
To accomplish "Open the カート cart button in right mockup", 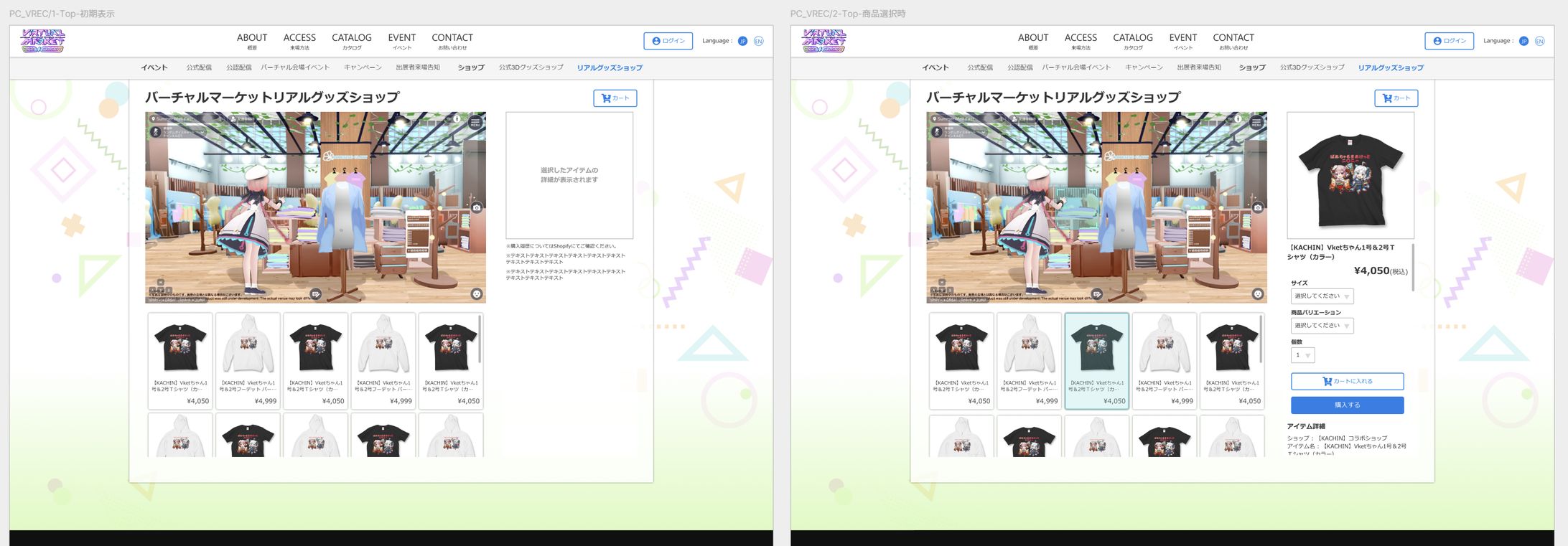I will point(1396,98).
